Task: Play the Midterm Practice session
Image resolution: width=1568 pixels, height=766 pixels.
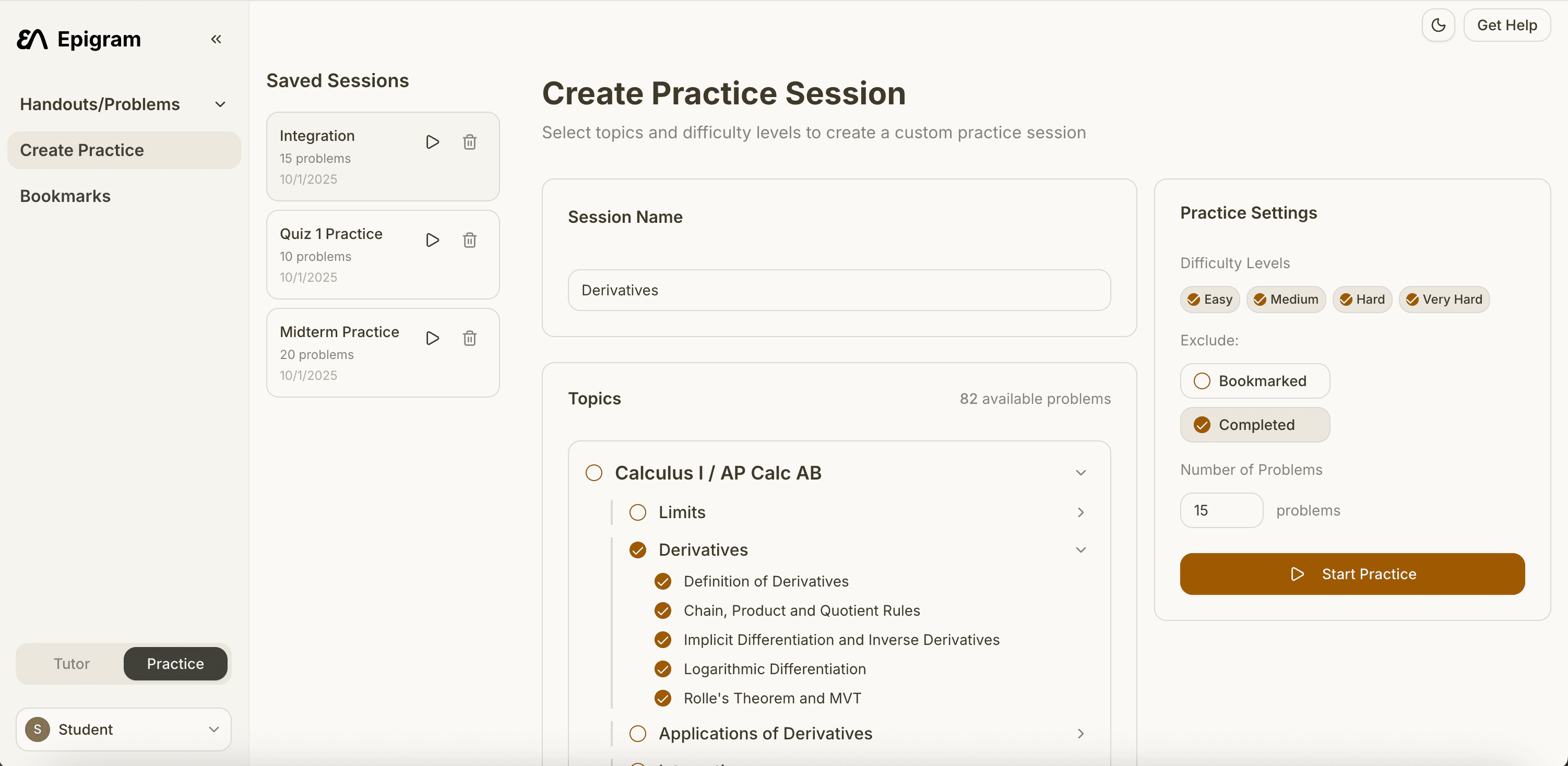Action: click(x=432, y=338)
